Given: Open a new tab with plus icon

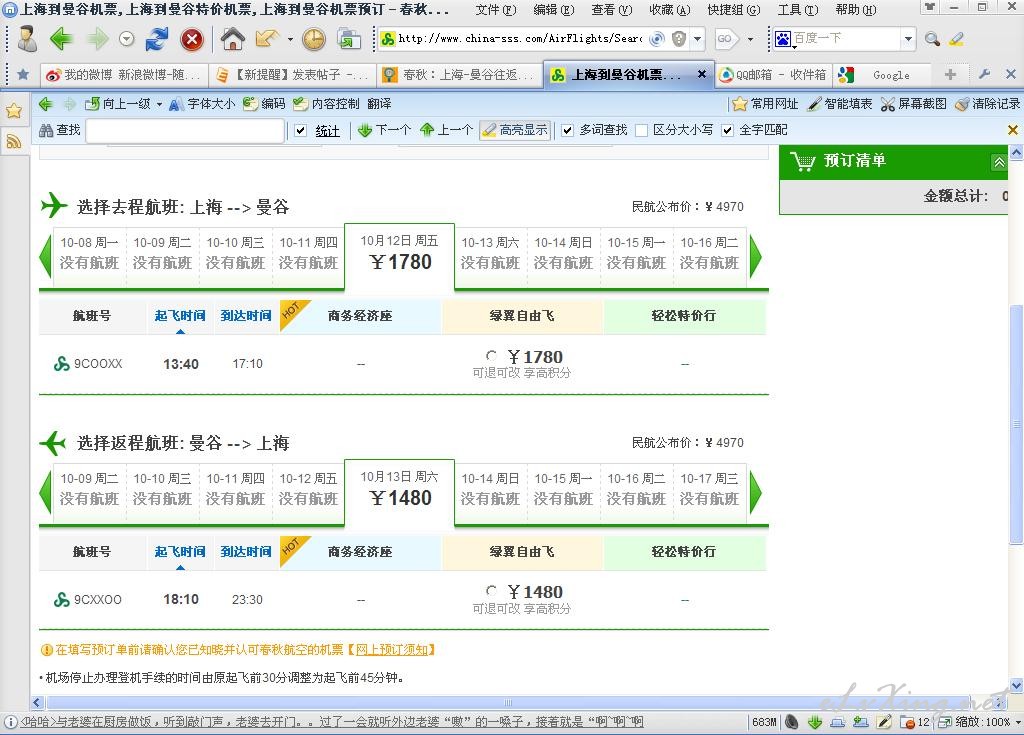Looking at the screenshot, I should 950,74.
